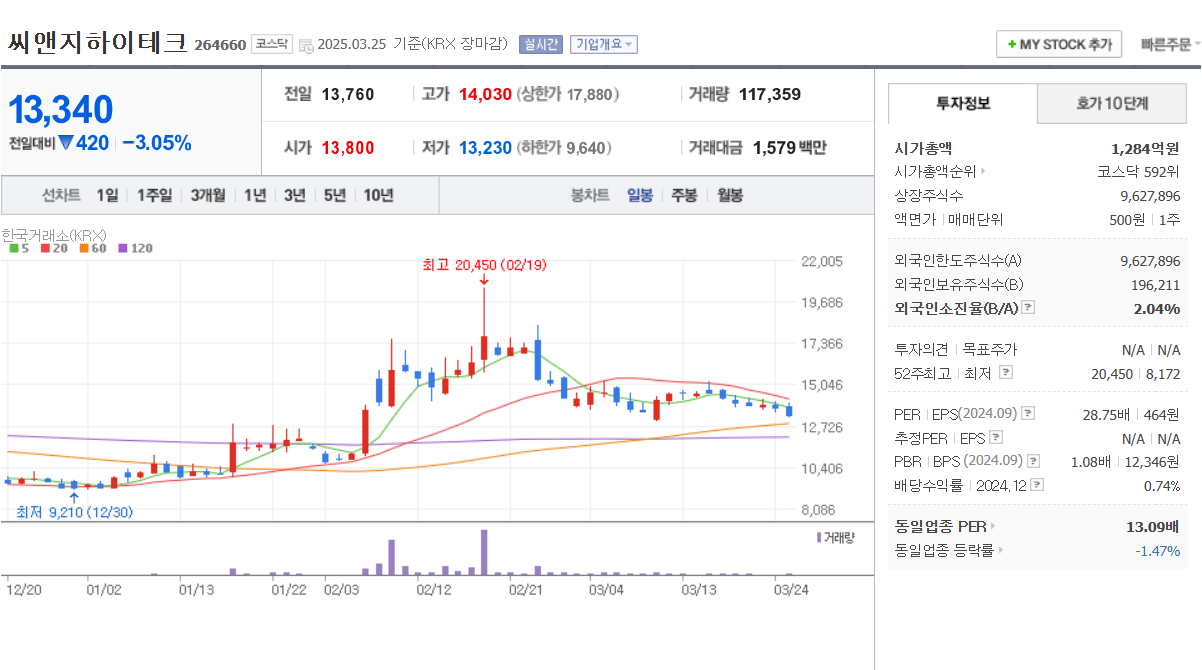Click the 최저 9,210 (12/30) chart marker
The height and width of the screenshot is (670, 1202).
click(x=74, y=511)
